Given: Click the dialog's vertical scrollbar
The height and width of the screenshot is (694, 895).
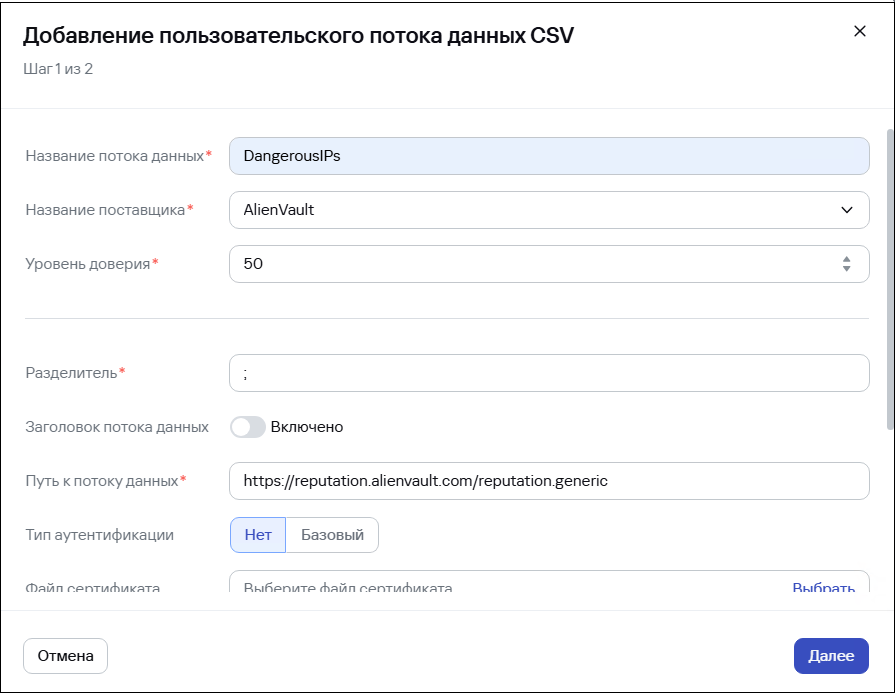Looking at the screenshot, I should point(890,280).
